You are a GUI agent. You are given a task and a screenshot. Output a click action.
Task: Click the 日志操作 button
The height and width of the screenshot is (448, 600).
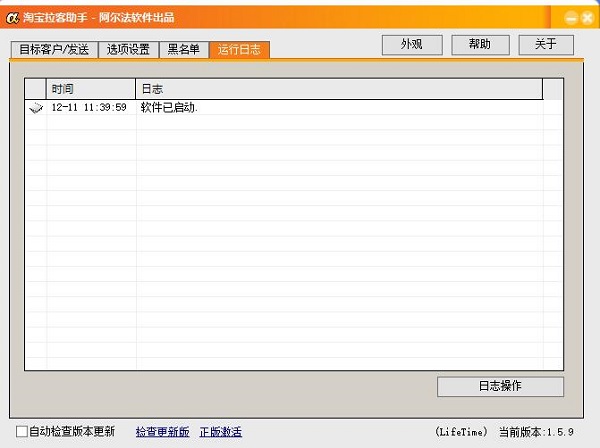[x=500, y=386]
